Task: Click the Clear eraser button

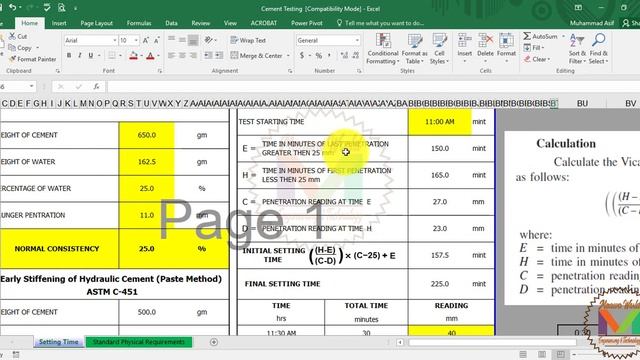Action: point(537,59)
